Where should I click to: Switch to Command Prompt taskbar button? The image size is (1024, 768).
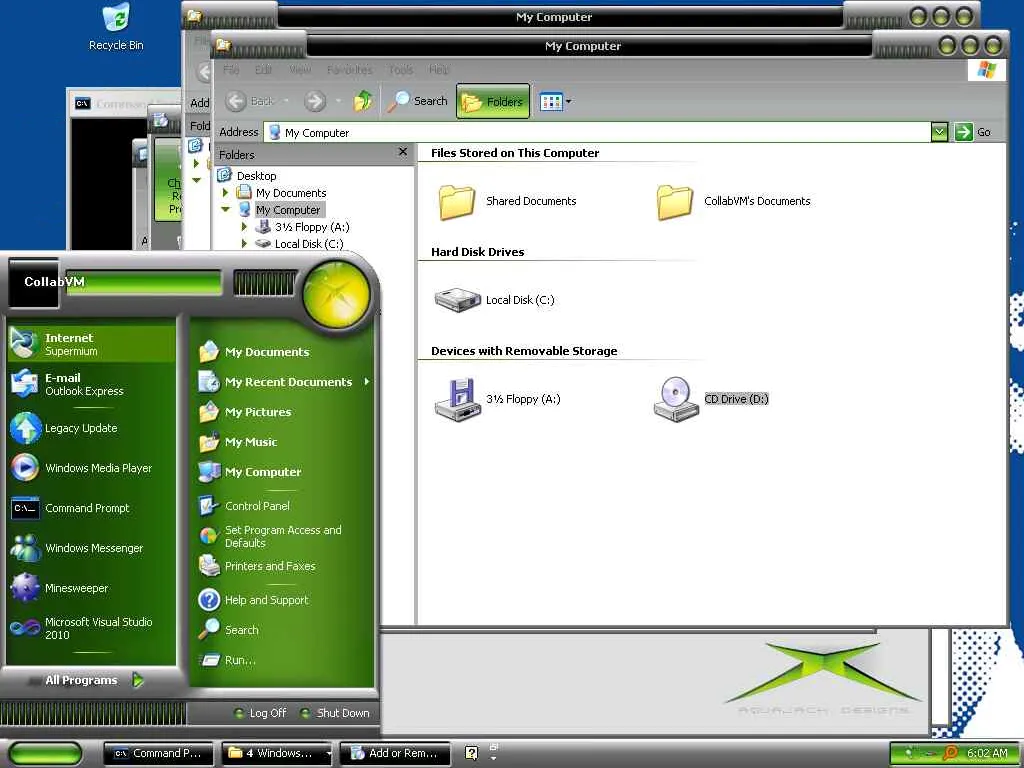(x=159, y=754)
